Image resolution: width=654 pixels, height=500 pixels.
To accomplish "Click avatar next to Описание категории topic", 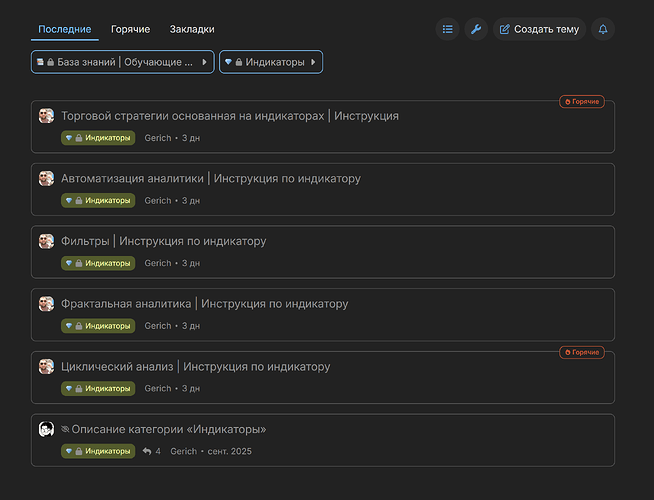I will (46, 429).
